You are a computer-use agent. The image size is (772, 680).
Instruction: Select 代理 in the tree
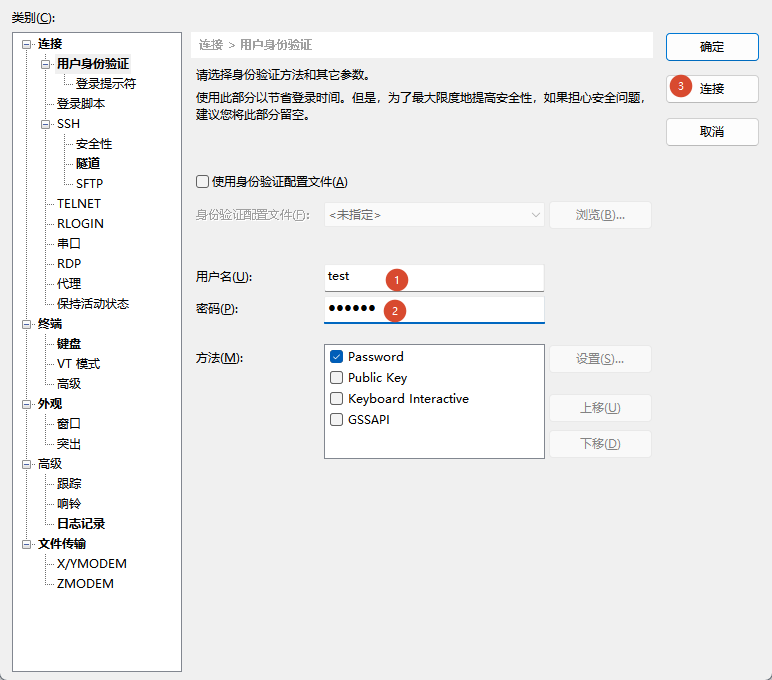click(x=69, y=284)
